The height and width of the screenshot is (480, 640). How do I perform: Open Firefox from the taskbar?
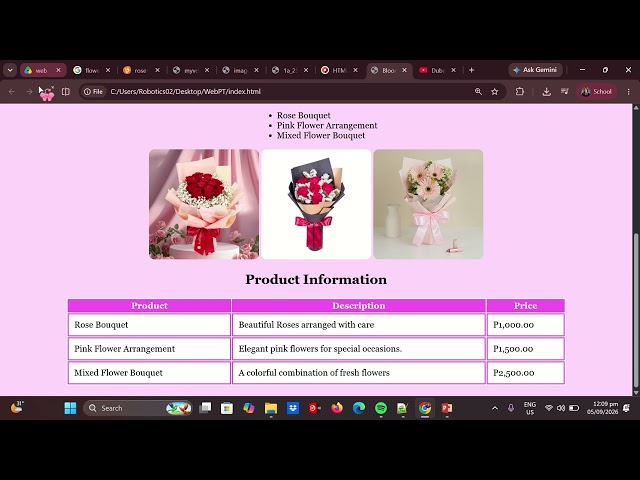pyautogui.click(x=337, y=408)
